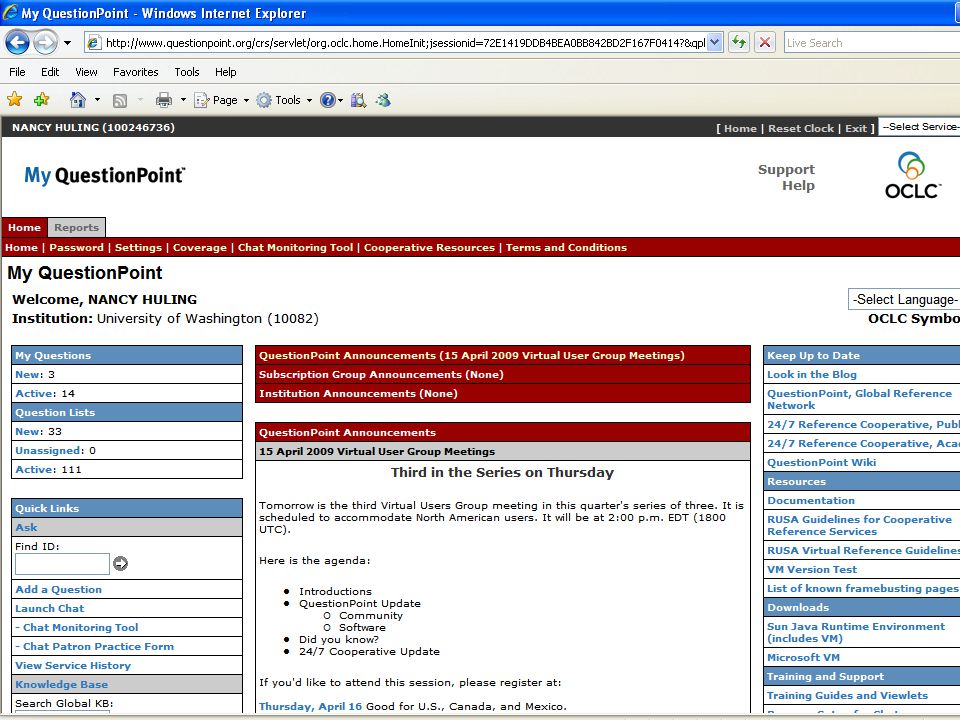Click the Print icon
This screenshot has height=720, width=960.
[163, 100]
